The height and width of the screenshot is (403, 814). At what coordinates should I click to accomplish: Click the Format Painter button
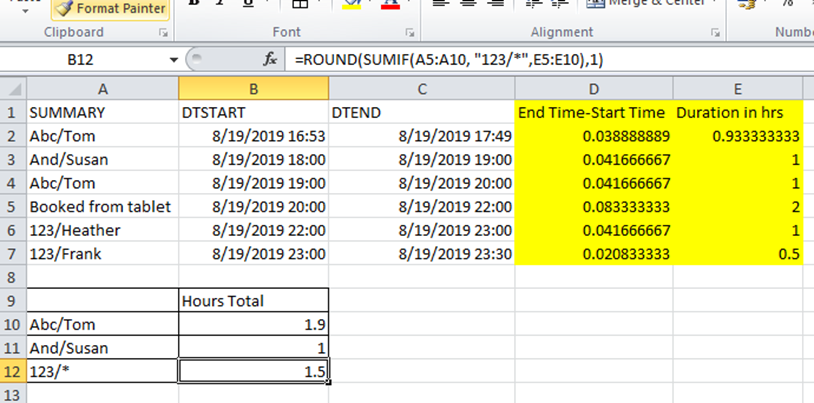(x=111, y=8)
